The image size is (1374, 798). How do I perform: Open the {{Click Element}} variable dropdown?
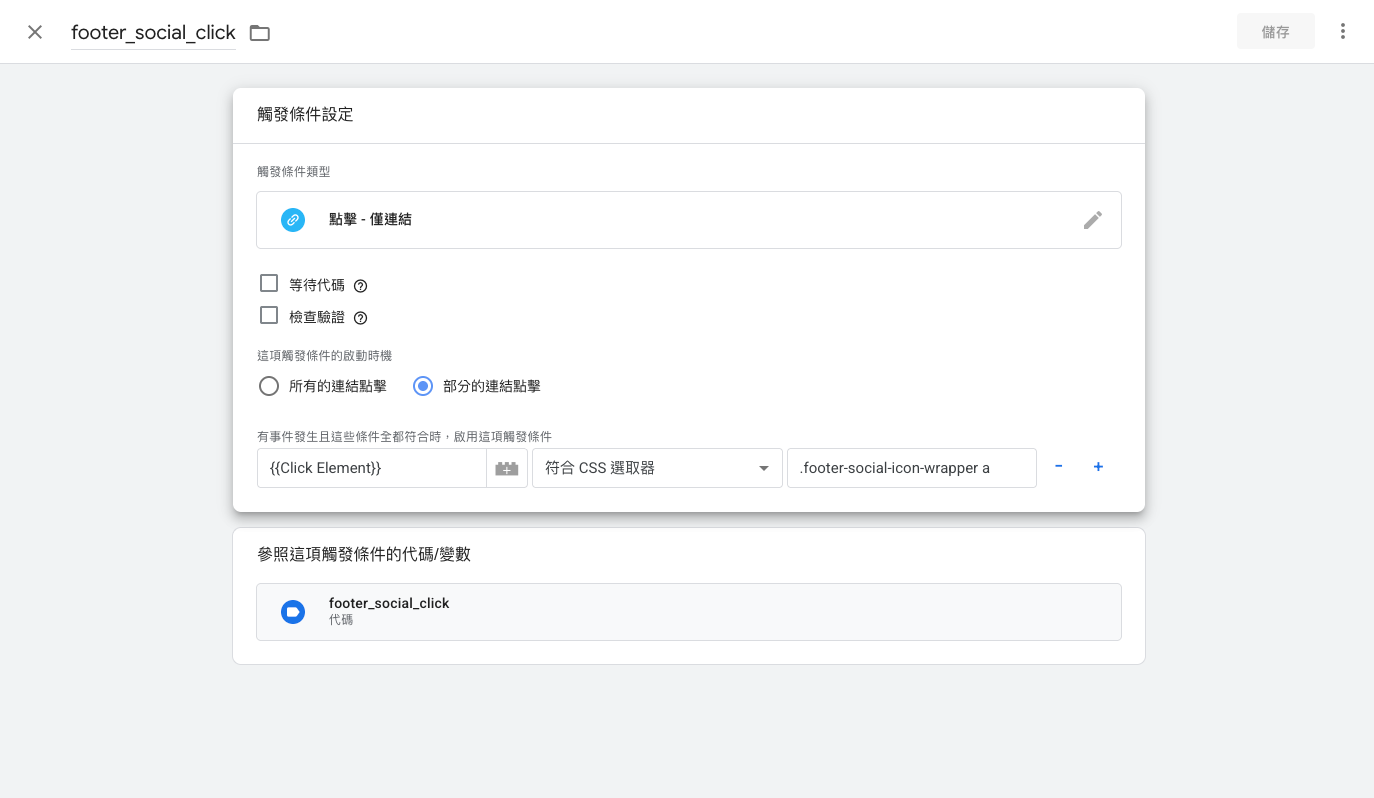pyautogui.click(x=371, y=468)
